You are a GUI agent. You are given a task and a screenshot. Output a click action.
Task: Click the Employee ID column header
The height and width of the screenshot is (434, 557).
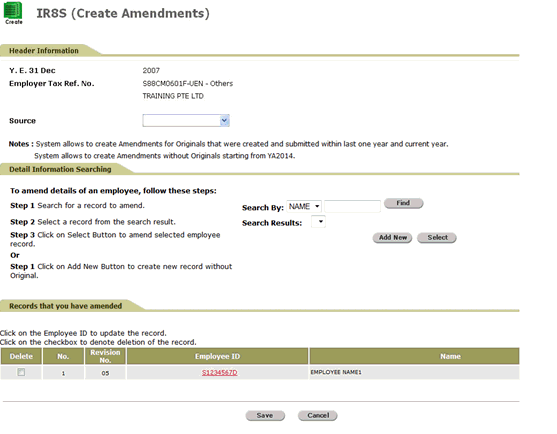(x=217, y=356)
